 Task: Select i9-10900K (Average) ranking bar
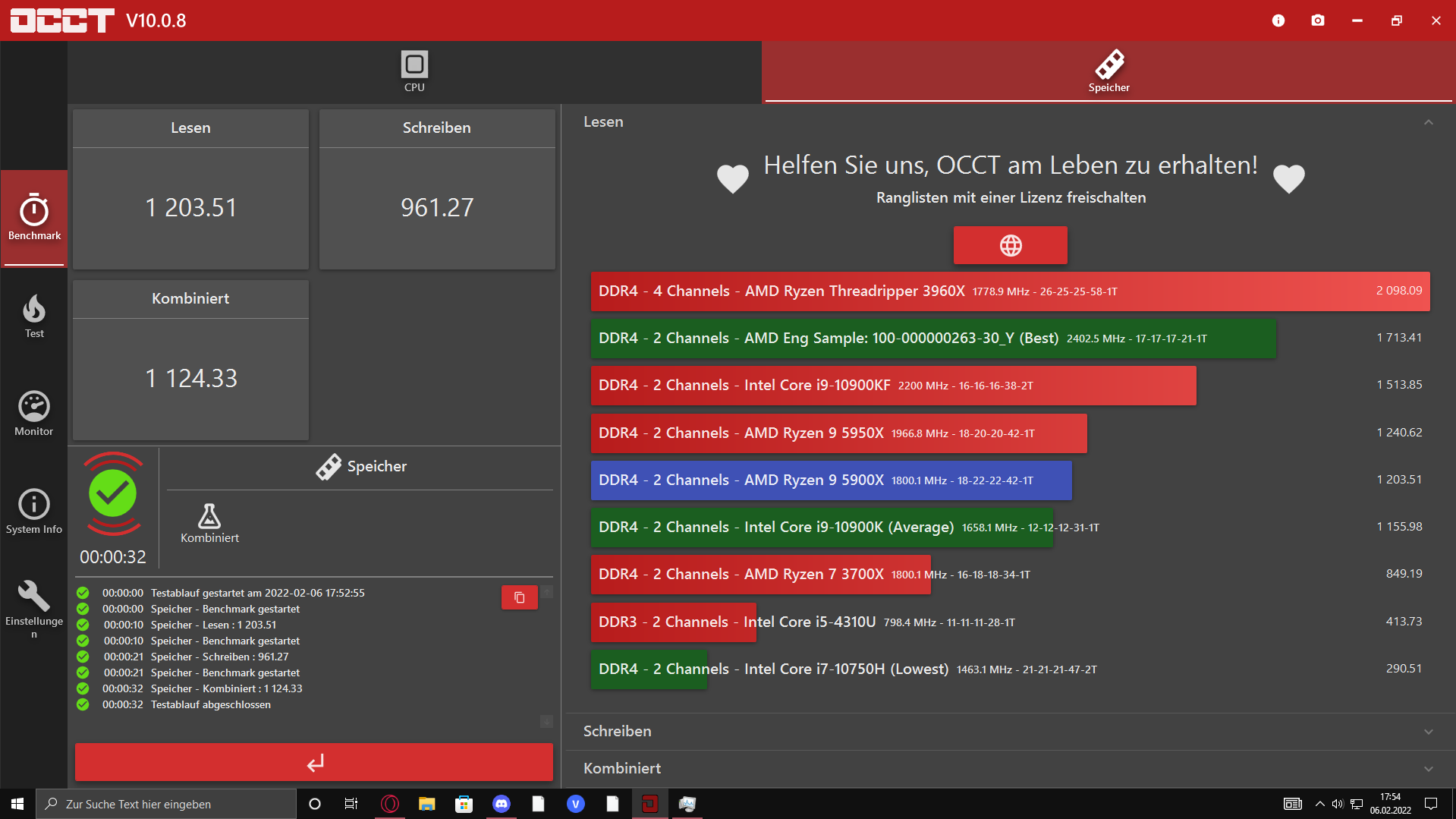(822, 528)
